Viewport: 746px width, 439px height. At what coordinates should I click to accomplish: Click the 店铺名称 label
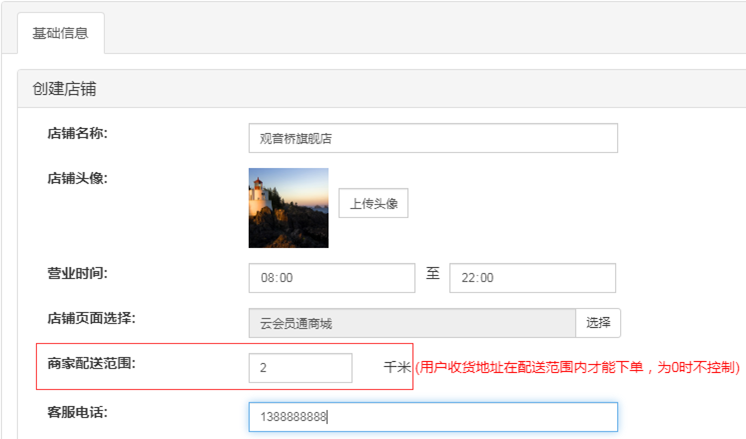78,133
